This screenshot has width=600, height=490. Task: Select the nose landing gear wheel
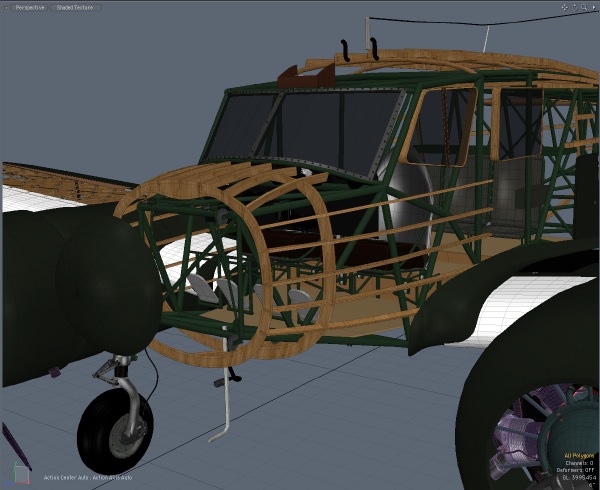point(114,430)
